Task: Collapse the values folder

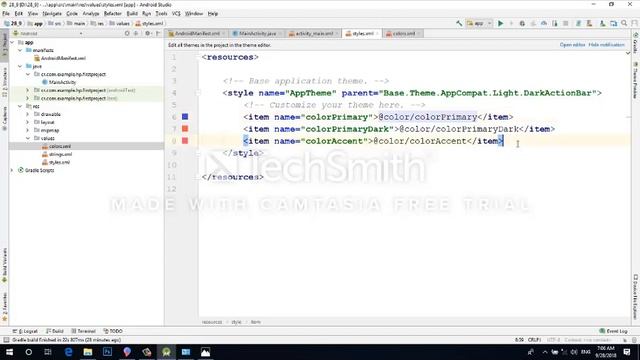Action: tap(28, 138)
